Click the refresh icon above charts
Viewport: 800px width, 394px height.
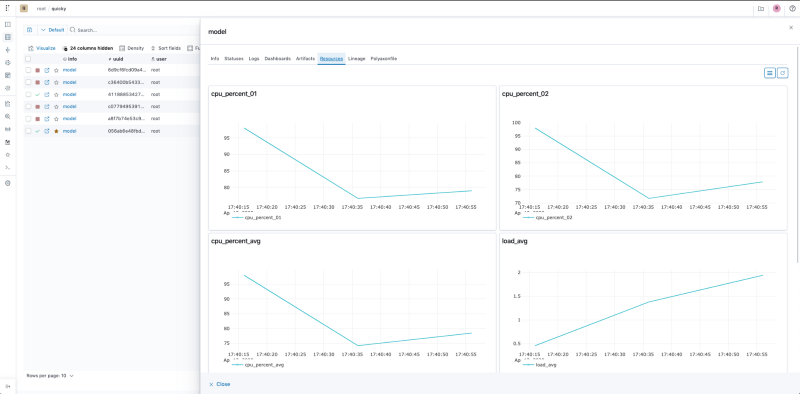click(x=782, y=73)
